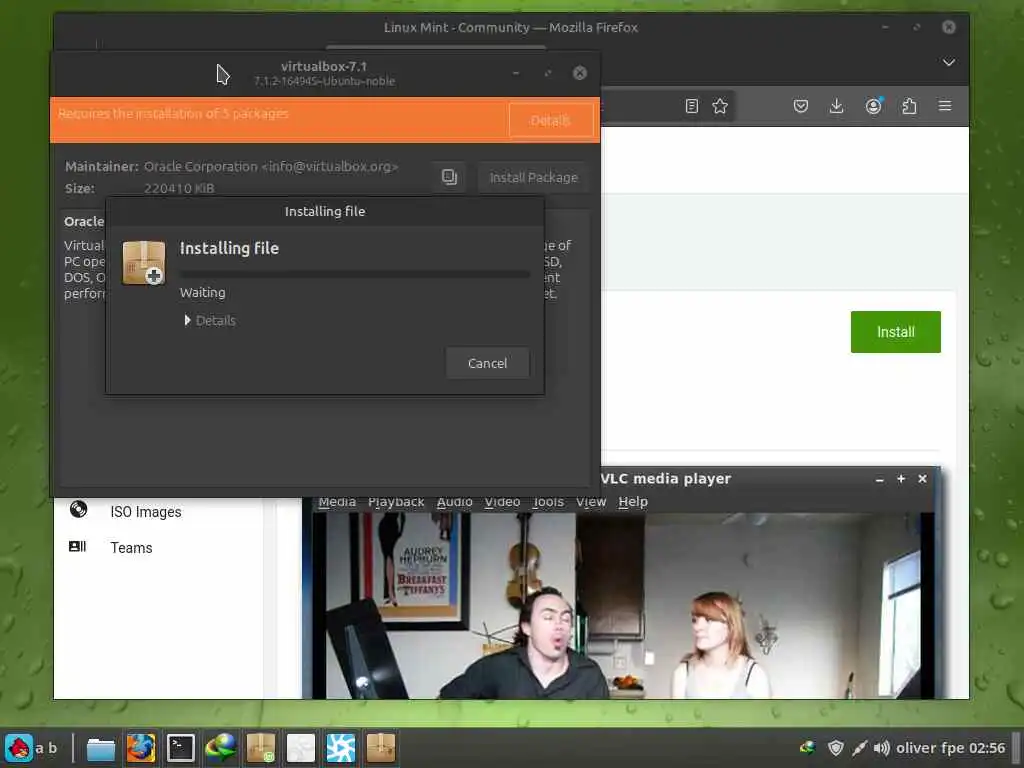The height and width of the screenshot is (768, 1024).
Task: Open Firefox downloads panel
Action: click(836, 106)
